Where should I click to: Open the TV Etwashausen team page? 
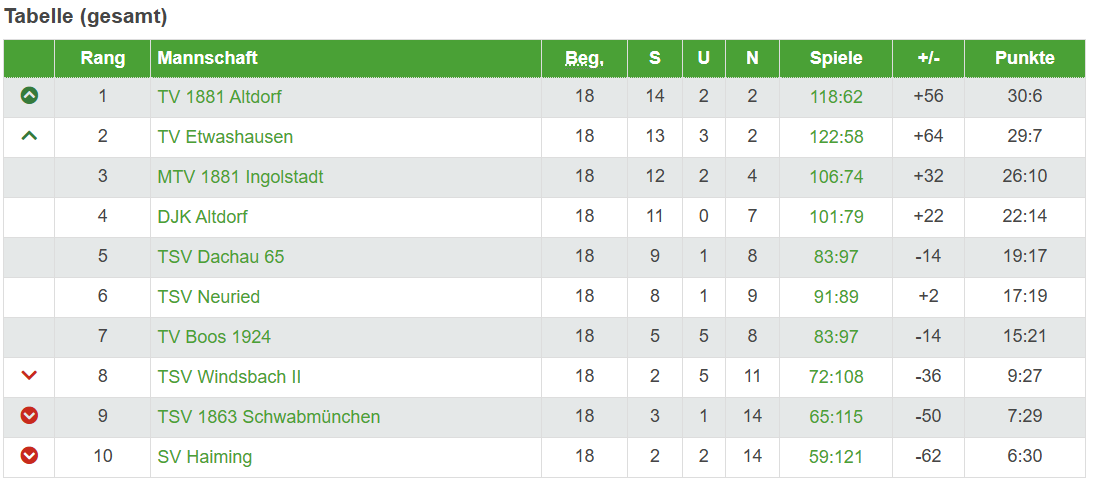pyautogui.click(x=225, y=137)
